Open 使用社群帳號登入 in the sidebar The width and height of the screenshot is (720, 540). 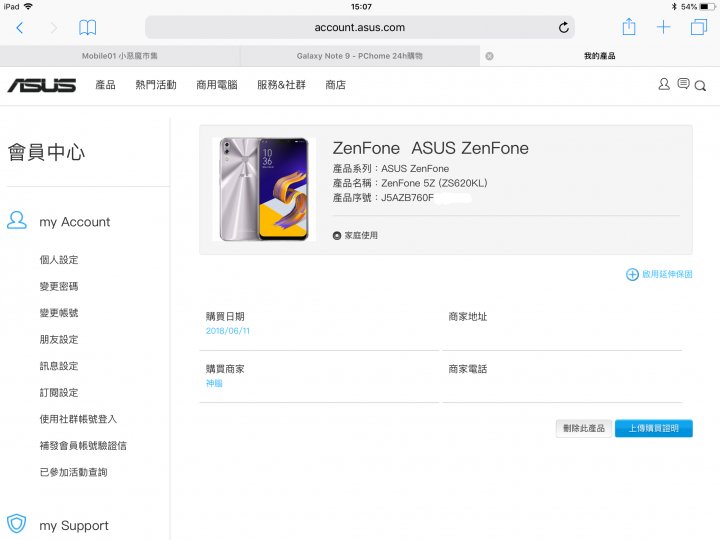point(78,419)
